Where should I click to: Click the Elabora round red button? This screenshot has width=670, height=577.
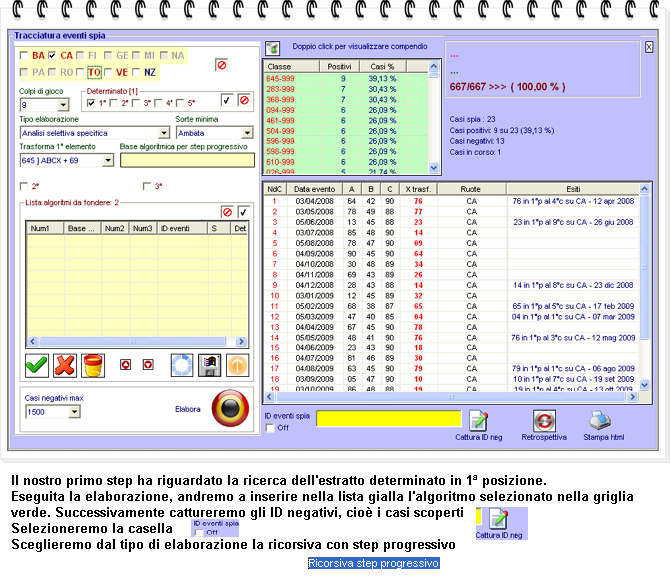[x=232, y=408]
